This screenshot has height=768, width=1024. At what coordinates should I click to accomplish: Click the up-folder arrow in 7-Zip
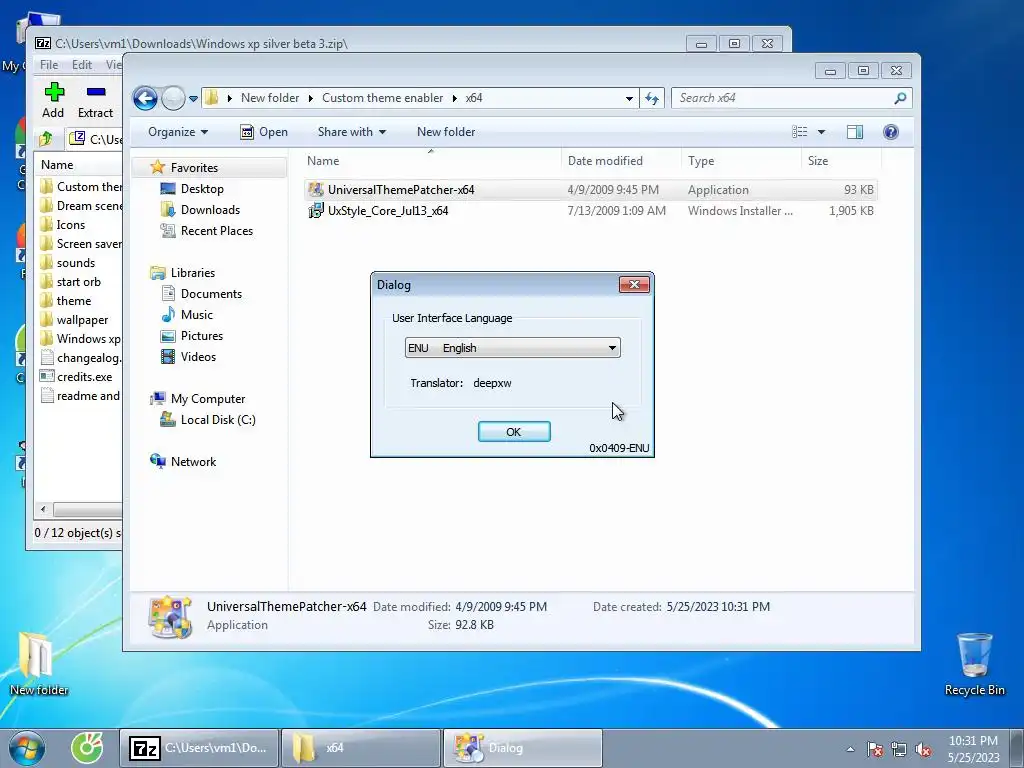pyautogui.click(x=46, y=138)
